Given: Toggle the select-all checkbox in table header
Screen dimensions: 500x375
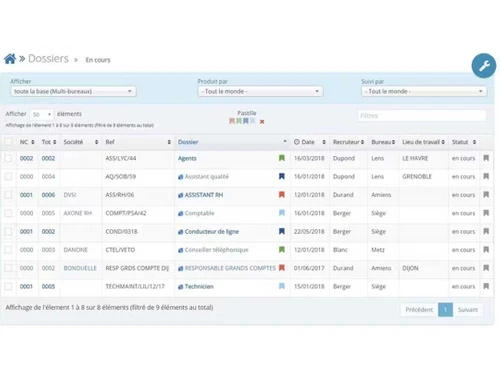Looking at the screenshot, I should point(8,142).
